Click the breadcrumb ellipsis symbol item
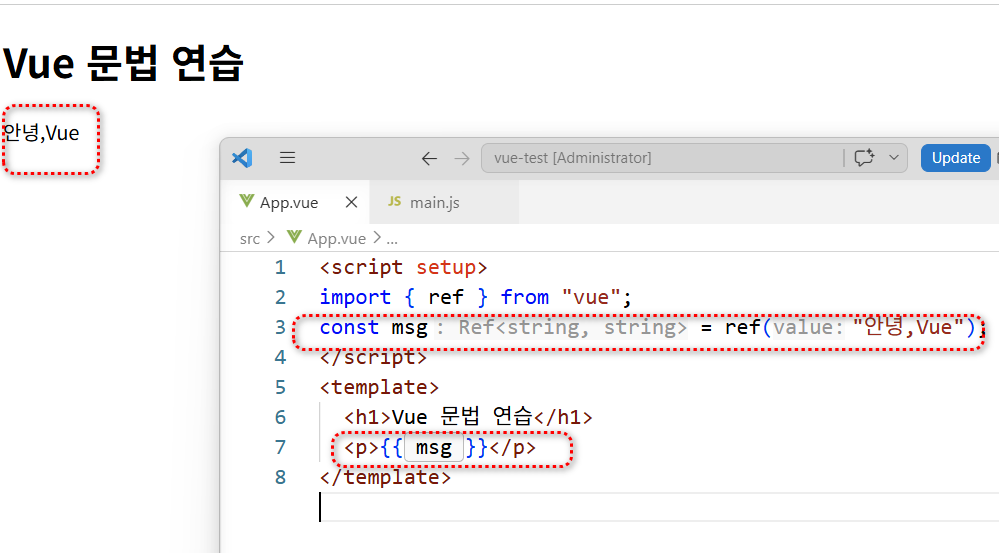Viewport: 999px width, 553px height. coord(392,240)
